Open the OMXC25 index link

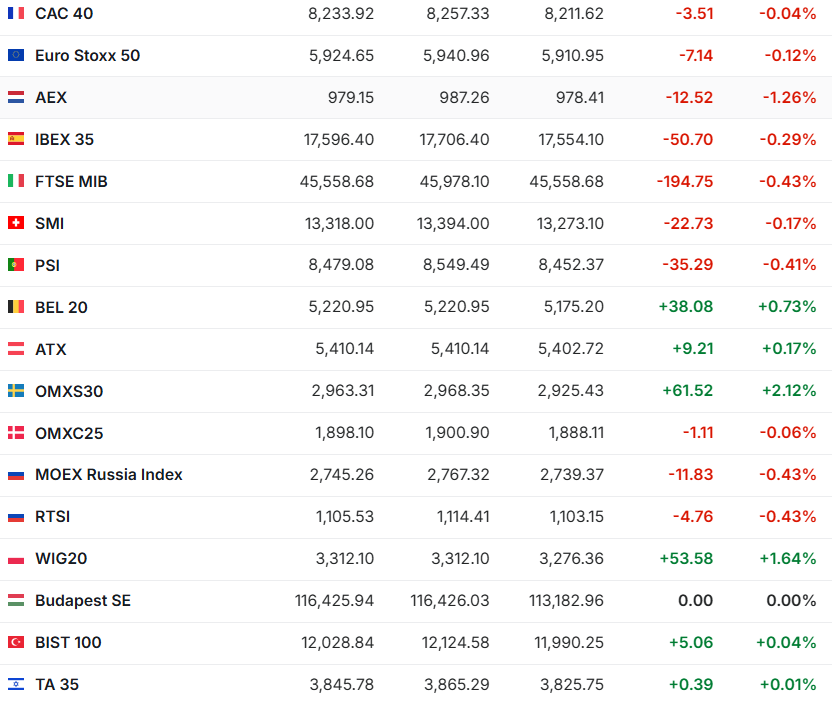pos(69,434)
